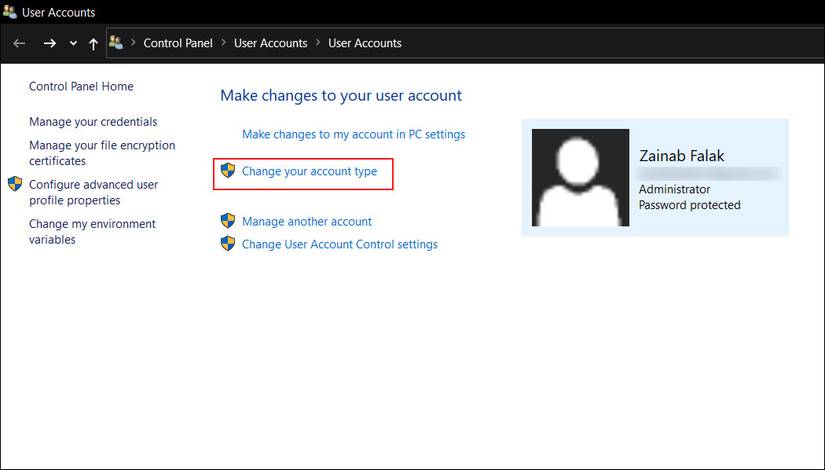
Task: Open the recent locations dropdown chevron
Action: coord(73,44)
